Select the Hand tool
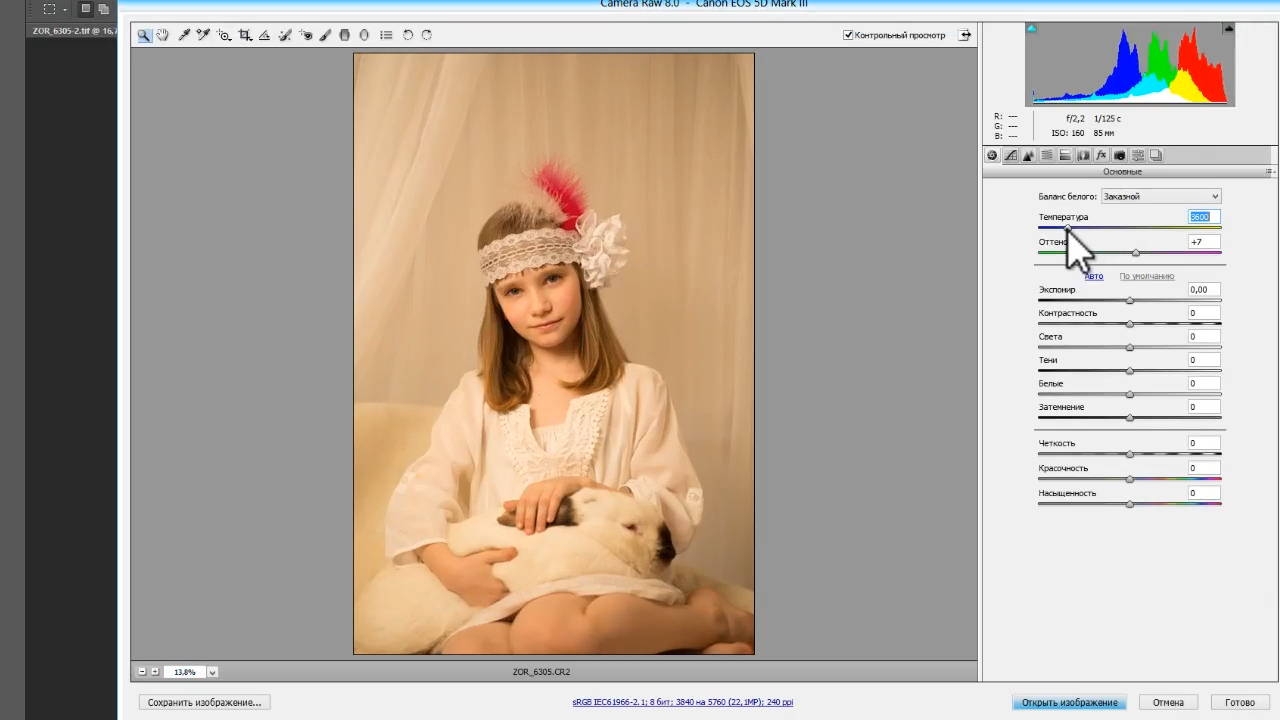The height and width of the screenshot is (720, 1280). pyautogui.click(x=162, y=35)
